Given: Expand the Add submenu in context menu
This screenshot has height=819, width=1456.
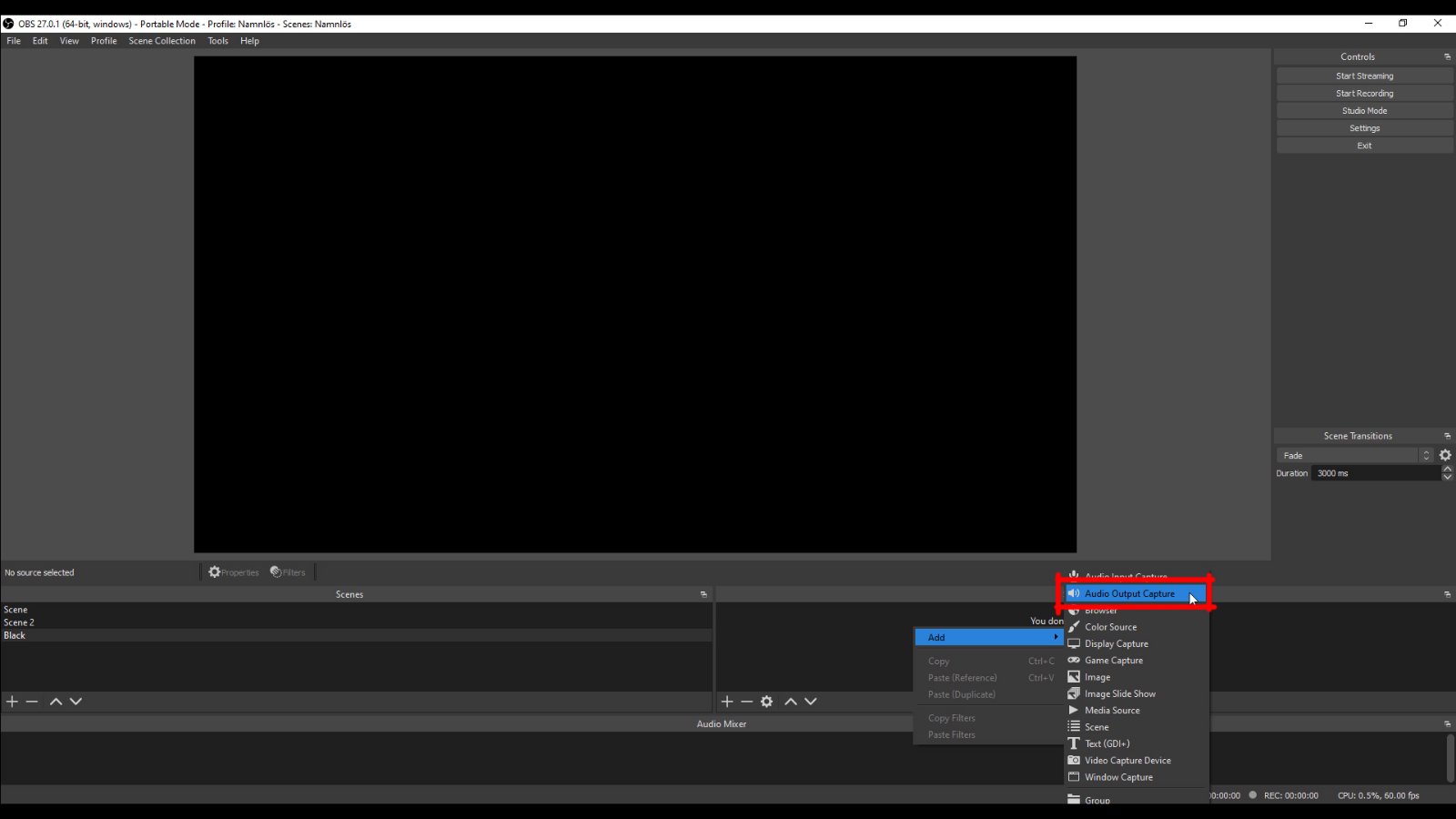Looking at the screenshot, I should pos(988,637).
